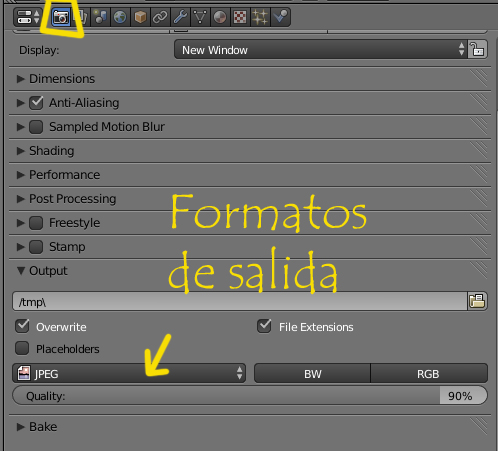The image size is (498, 451).
Task: Expand the Anti-Aliasing panel triangle
Action: point(21,103)
